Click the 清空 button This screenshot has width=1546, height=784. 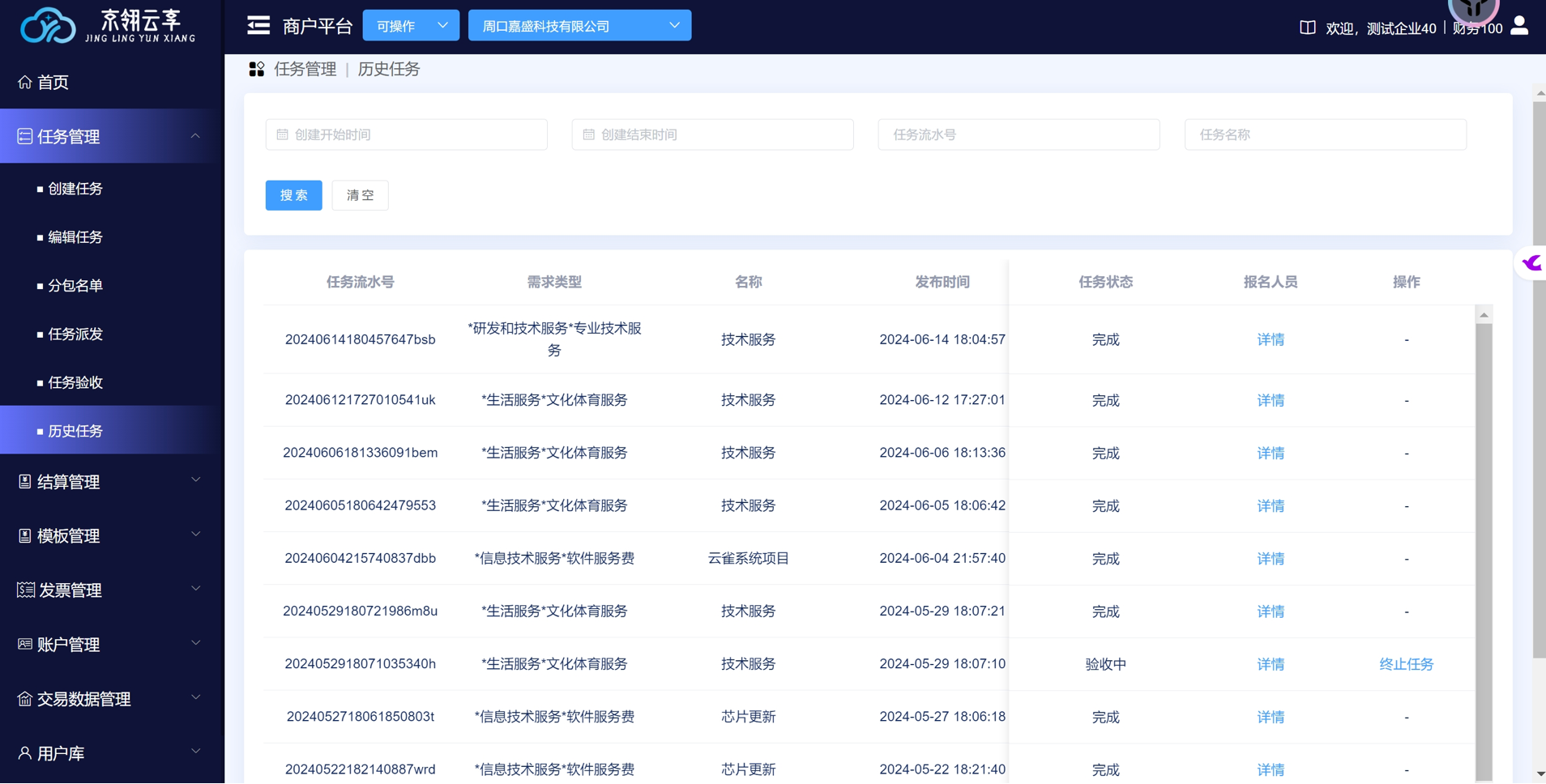pyautogui.click(x=360, y=195)
